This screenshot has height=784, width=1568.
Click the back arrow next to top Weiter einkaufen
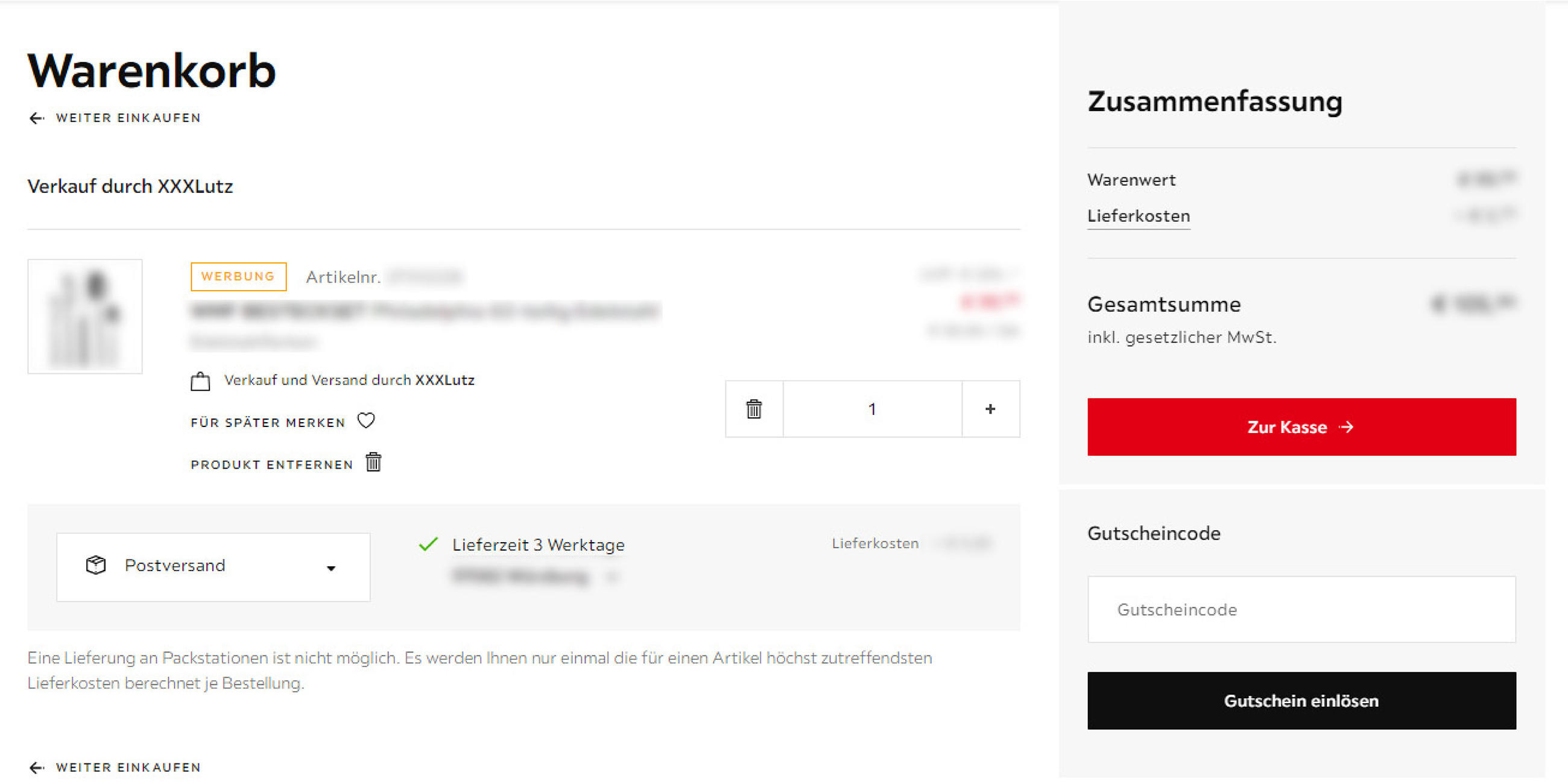point(37,118)
